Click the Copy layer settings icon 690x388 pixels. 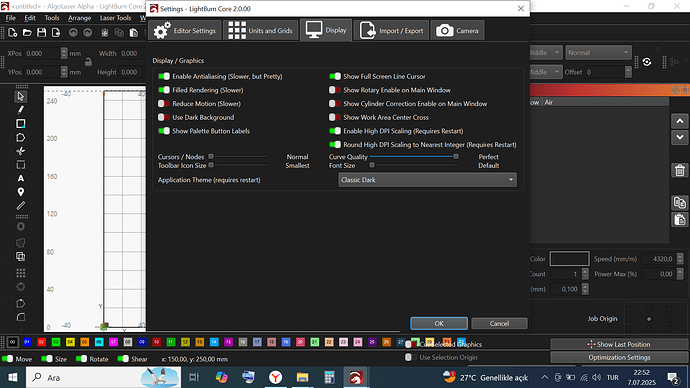click(x=680, y=202)
